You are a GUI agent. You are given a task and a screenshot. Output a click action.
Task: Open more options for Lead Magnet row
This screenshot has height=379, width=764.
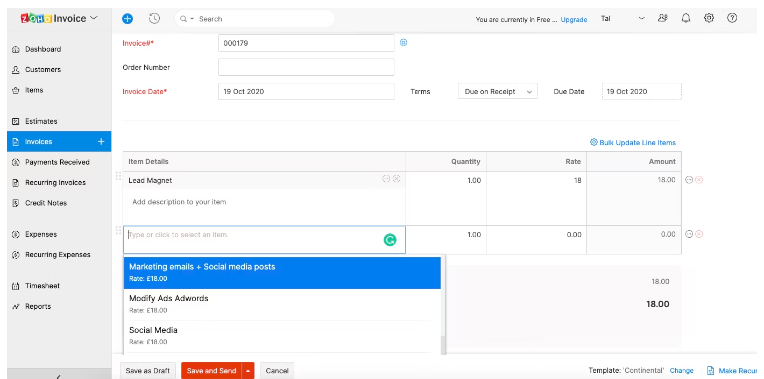coord(689,180)
